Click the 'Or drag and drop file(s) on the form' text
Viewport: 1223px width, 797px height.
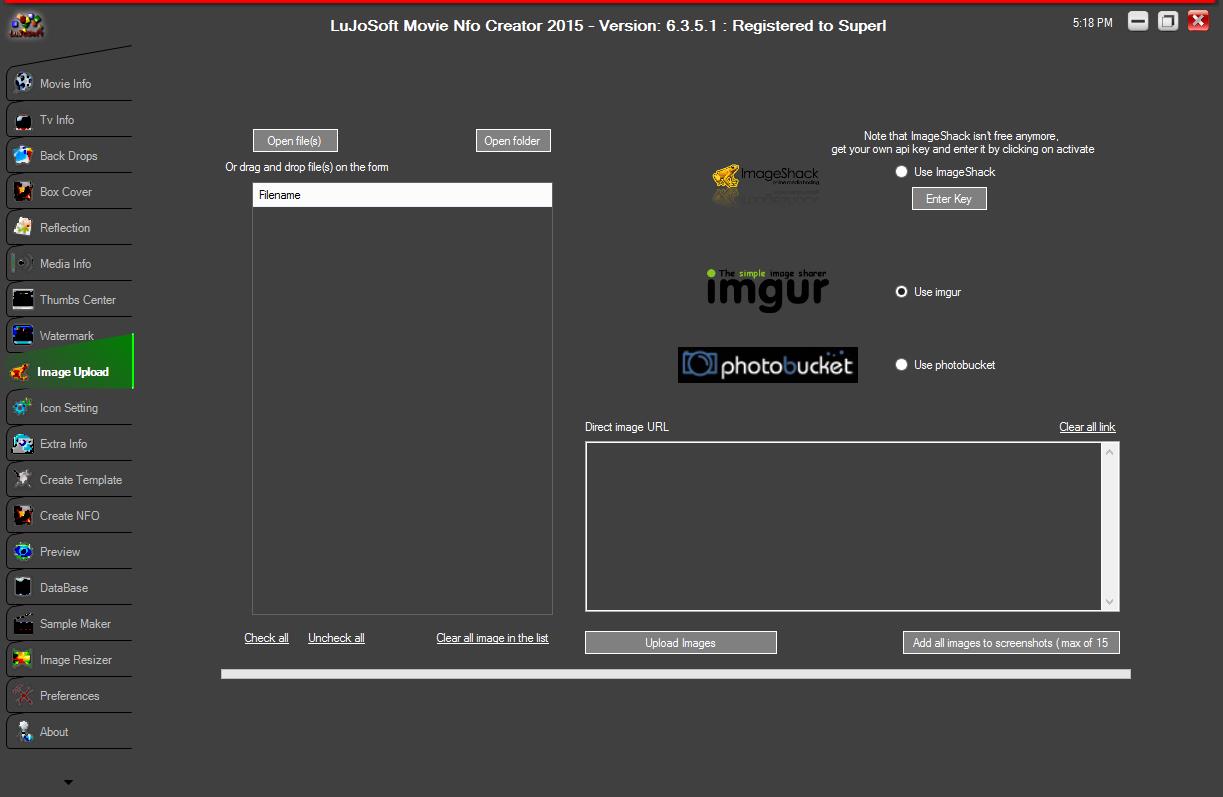coord(307,167)
